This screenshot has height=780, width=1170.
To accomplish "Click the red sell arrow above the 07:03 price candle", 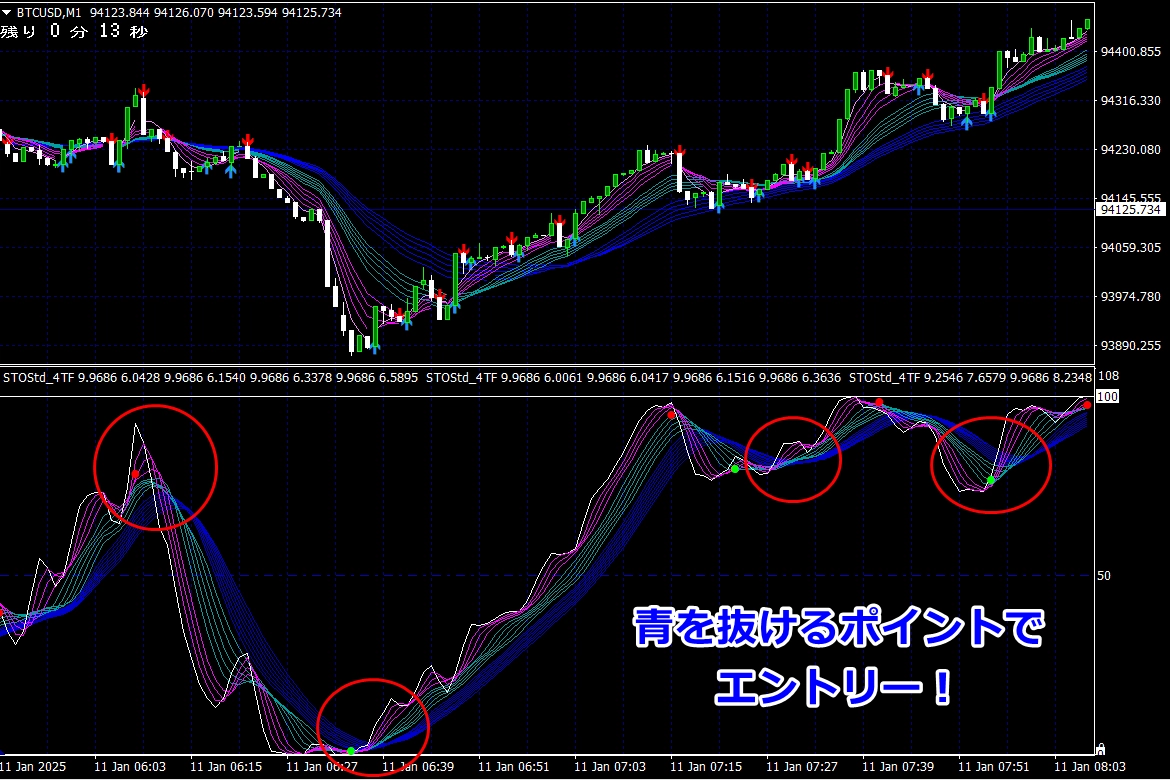I will [x=679, y=152].
